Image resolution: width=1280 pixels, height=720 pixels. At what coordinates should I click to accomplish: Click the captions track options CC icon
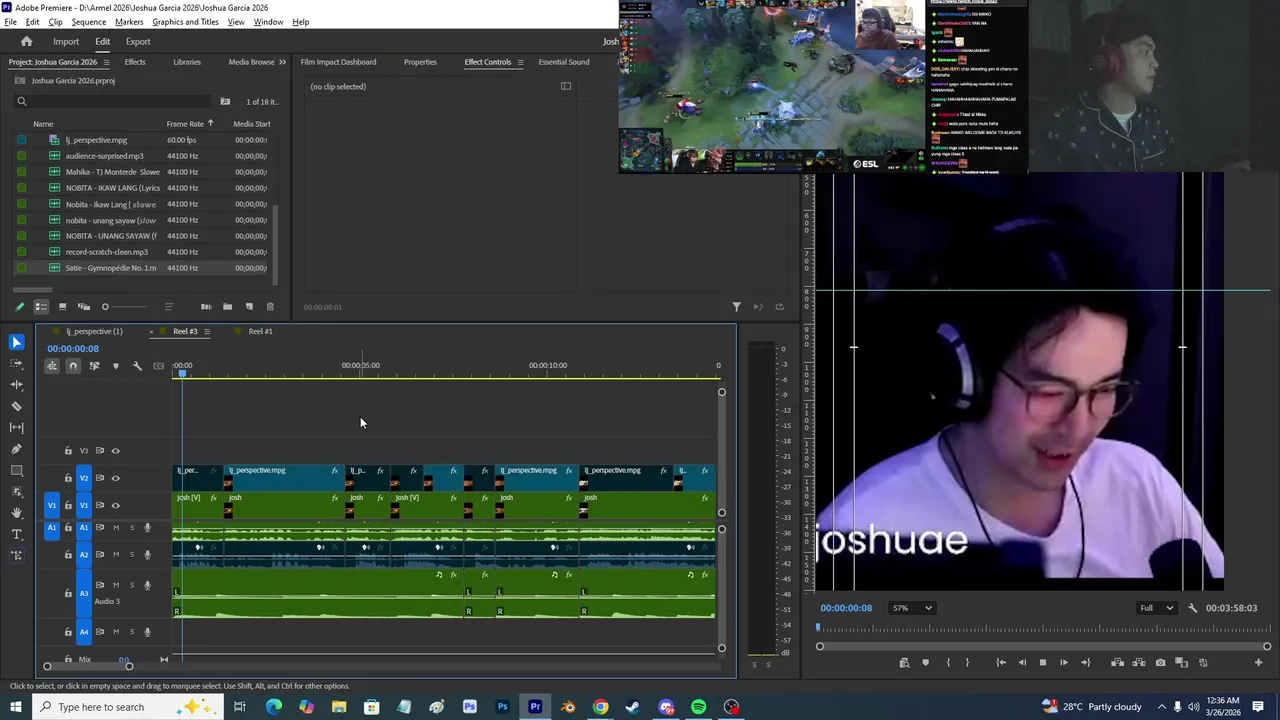pyautogui.click(x=158, y=366)
